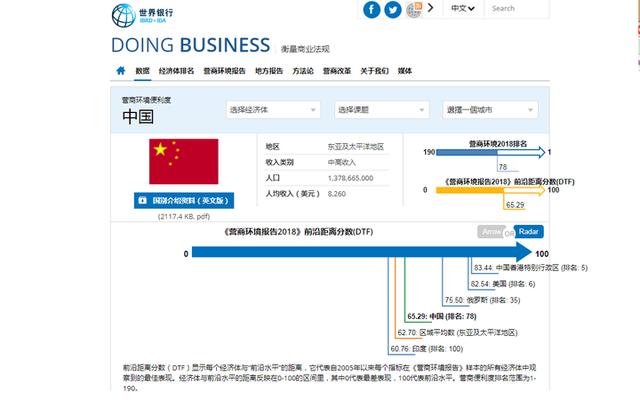This screenshot has height=400, width=640.
Task: Open the 选择经济体 dropdown
Action: pyautogui.click(x=273, y=109)
